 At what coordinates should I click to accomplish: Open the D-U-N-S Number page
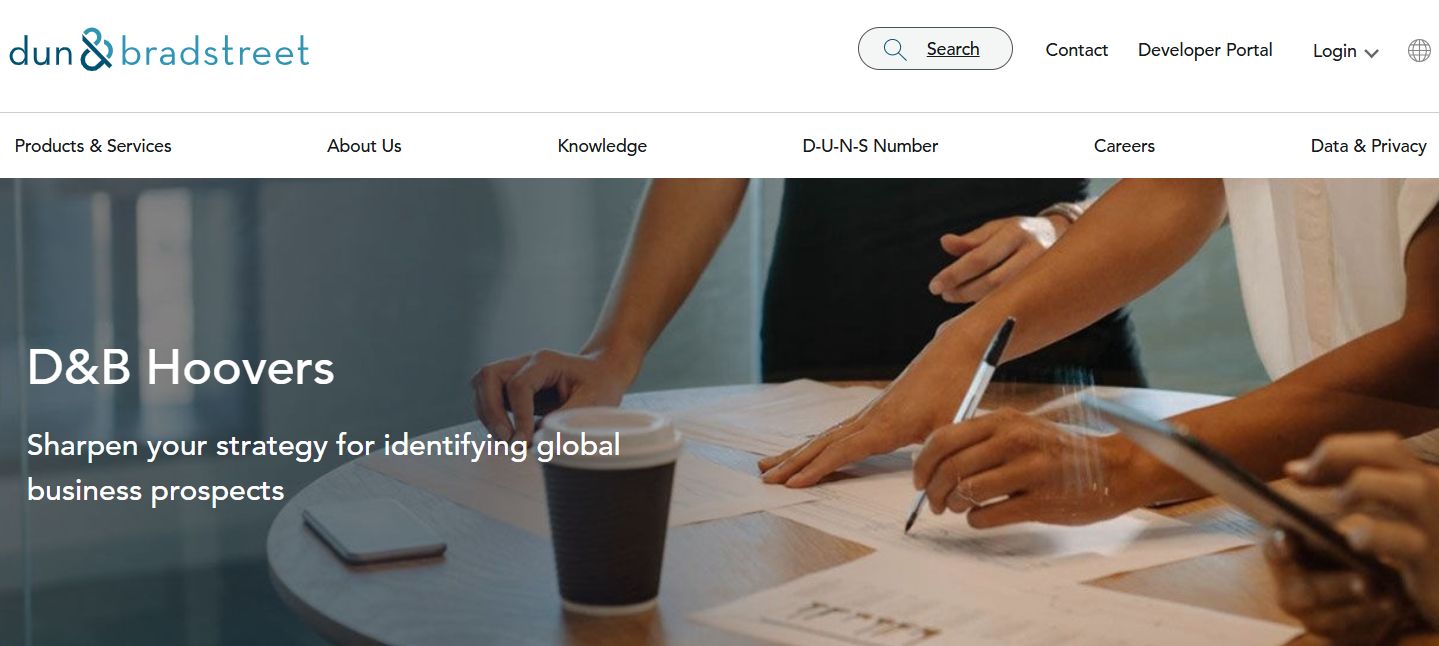[870, 146]
